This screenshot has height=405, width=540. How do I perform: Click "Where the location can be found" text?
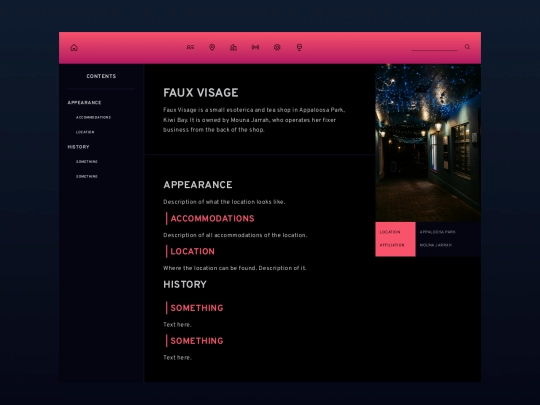click(x=210, y=268)
